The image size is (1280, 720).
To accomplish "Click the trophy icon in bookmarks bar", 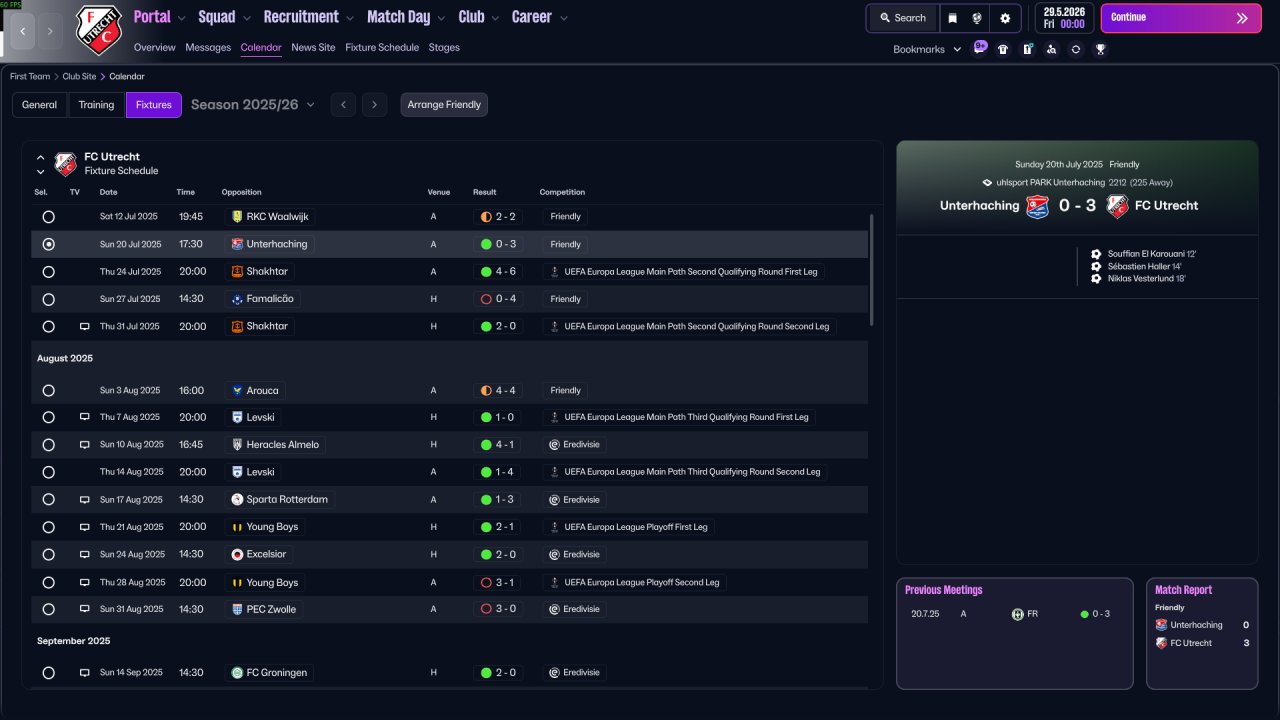I will click(x=1100, y=49).
